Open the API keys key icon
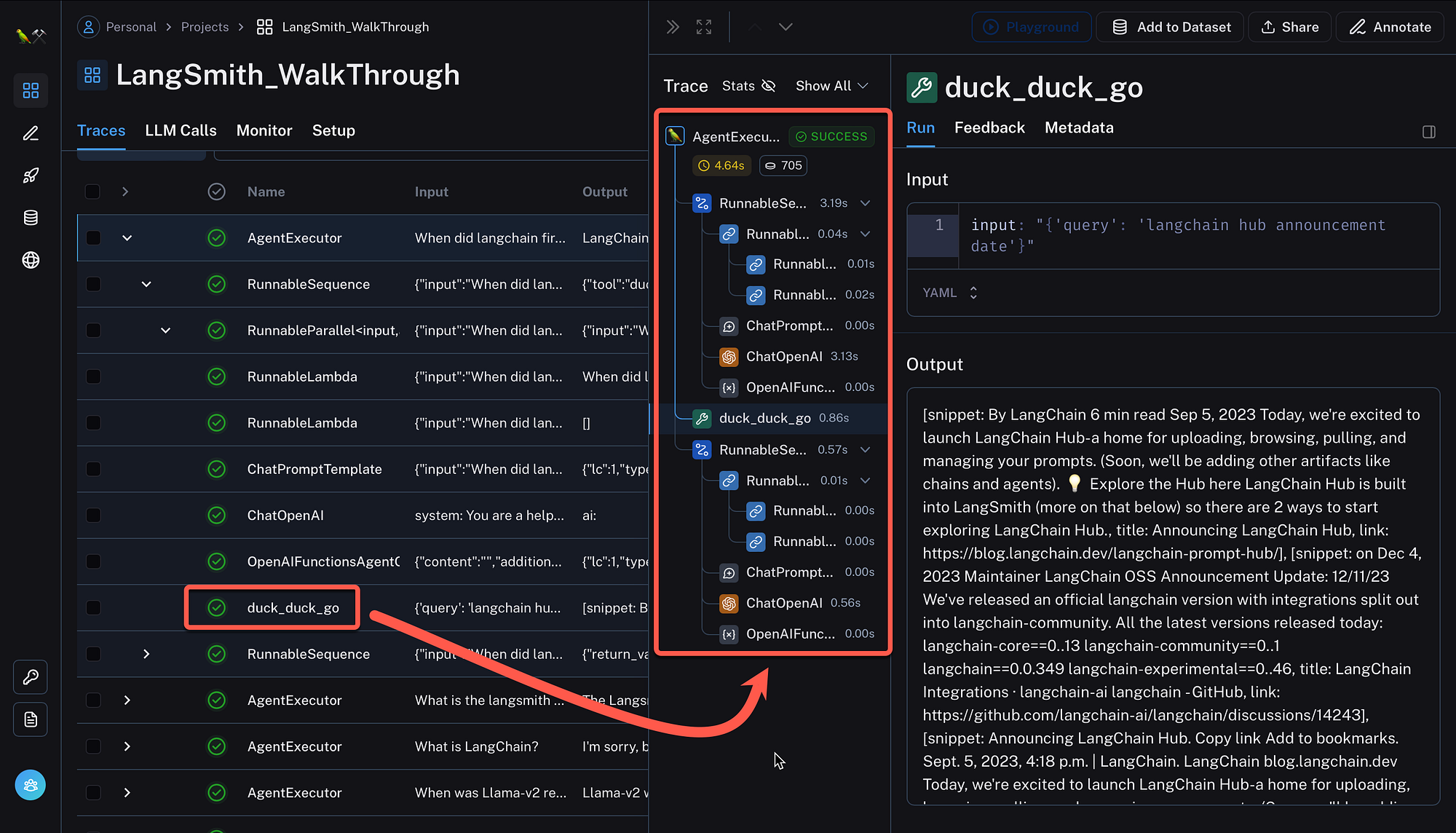This screenshot has width=1456, height=833. tap(31, 677)
